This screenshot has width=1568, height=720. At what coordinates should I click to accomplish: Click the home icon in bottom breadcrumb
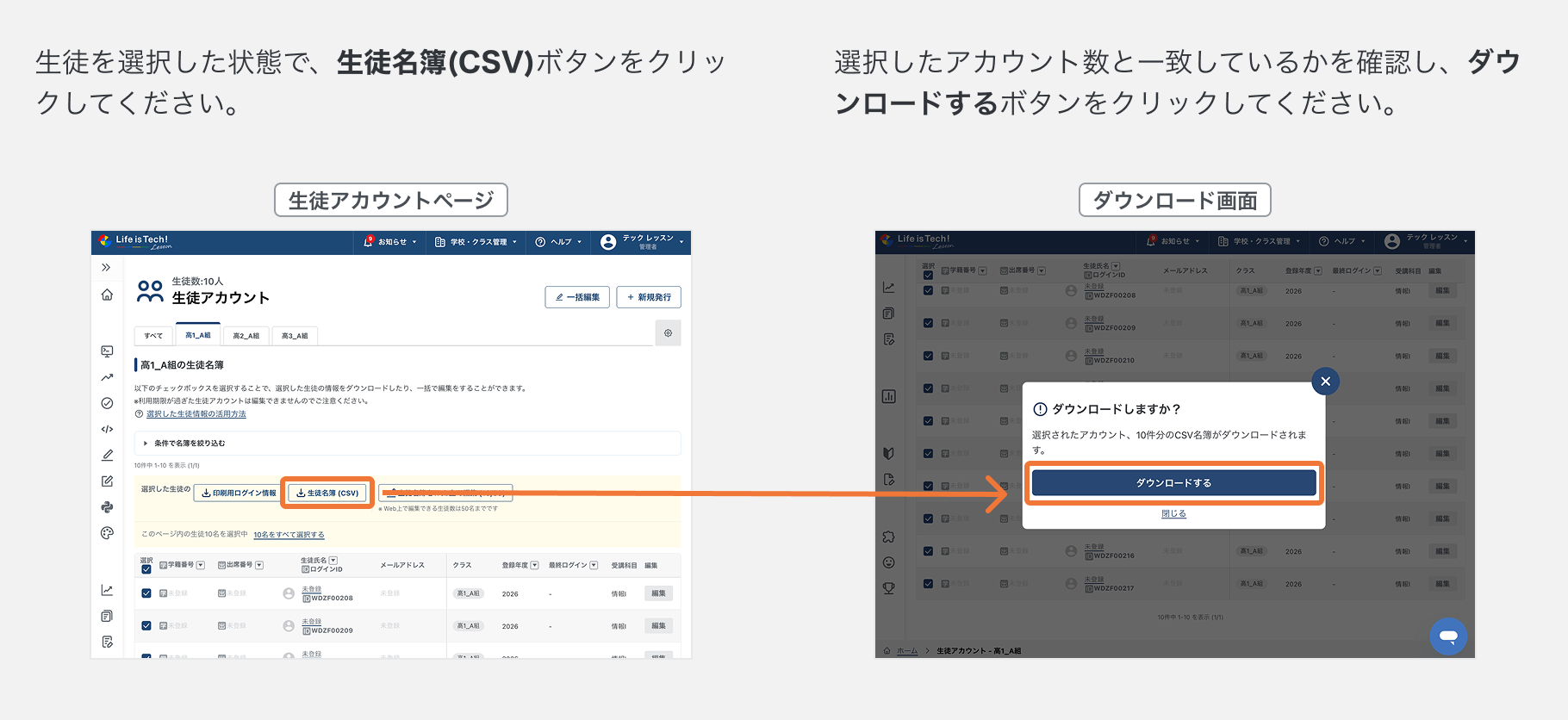887,650
